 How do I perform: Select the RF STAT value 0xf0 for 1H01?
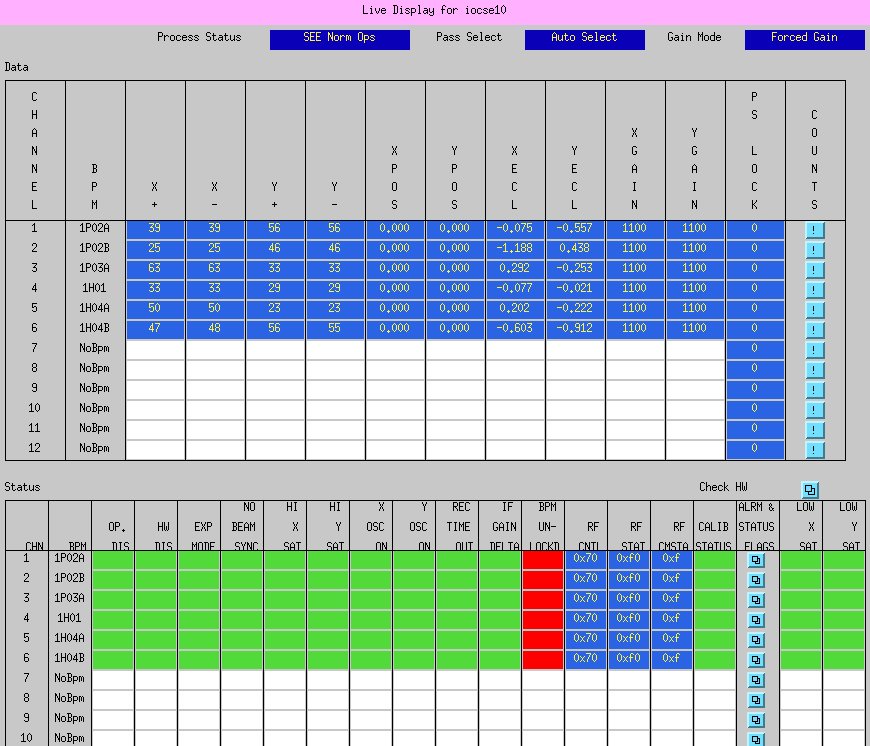point(629,619)
